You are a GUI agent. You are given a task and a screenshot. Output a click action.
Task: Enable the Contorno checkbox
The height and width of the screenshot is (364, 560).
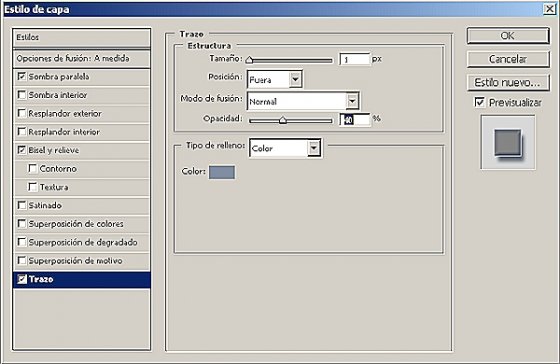click(32, 168)
